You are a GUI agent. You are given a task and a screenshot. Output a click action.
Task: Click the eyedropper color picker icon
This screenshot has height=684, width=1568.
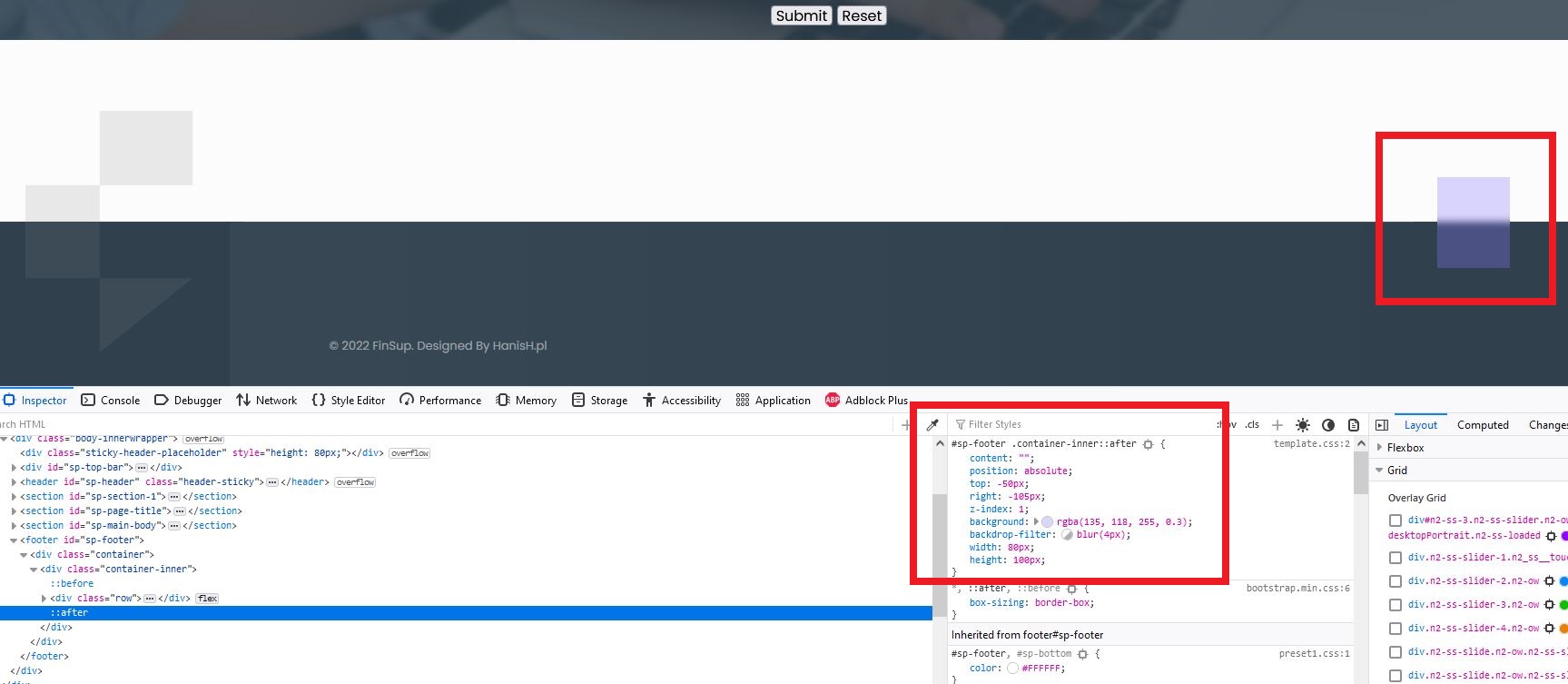tap(932, 425)
